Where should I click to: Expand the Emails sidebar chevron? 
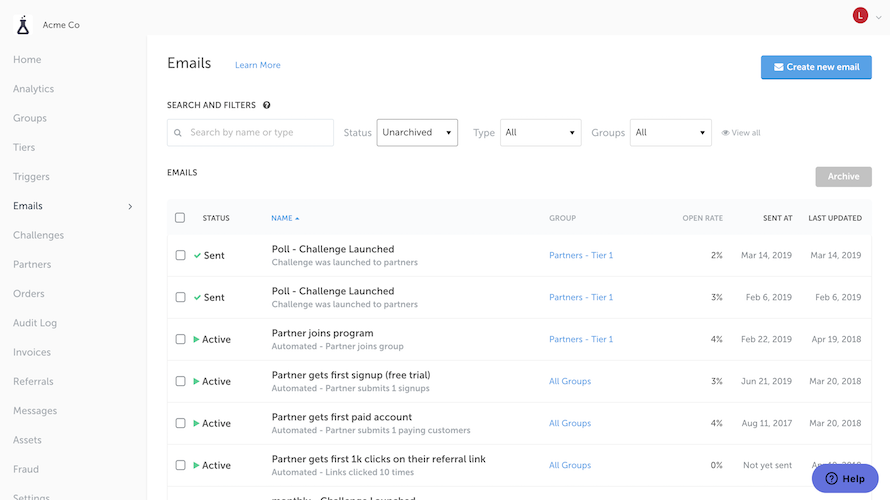click(130, 207)
